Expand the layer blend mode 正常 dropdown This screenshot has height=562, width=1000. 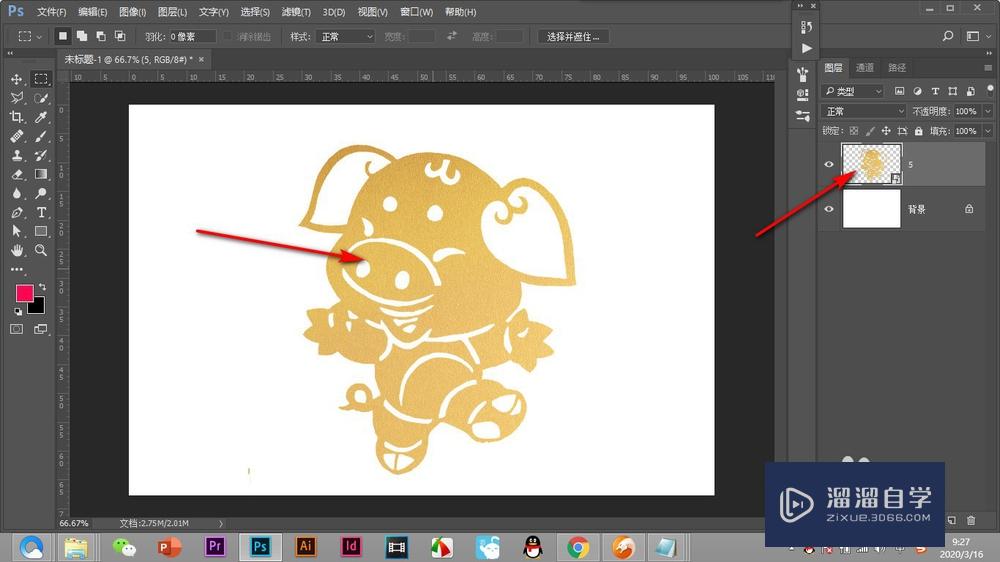coord(864,111)
